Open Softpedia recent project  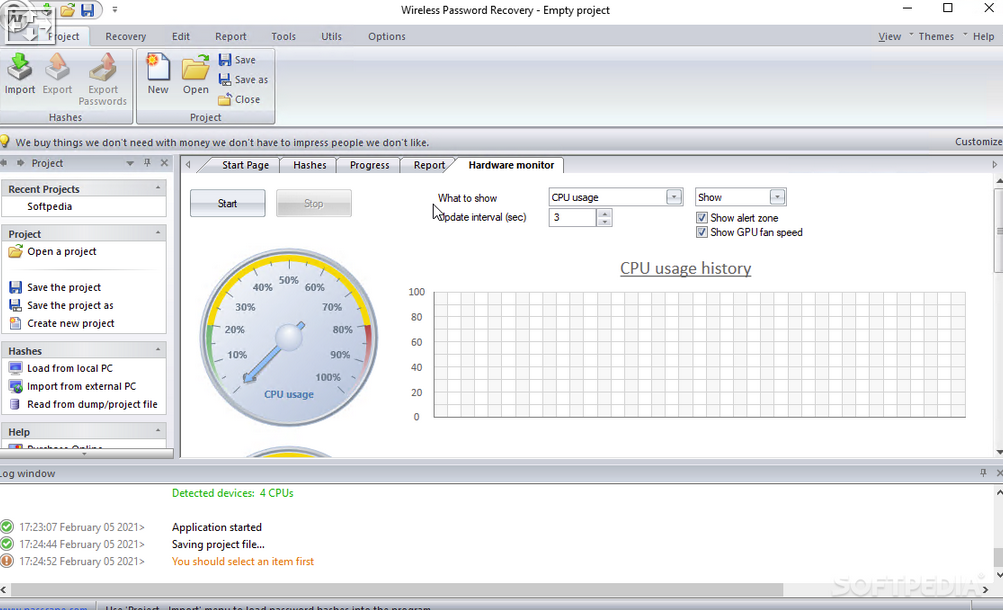49,207
